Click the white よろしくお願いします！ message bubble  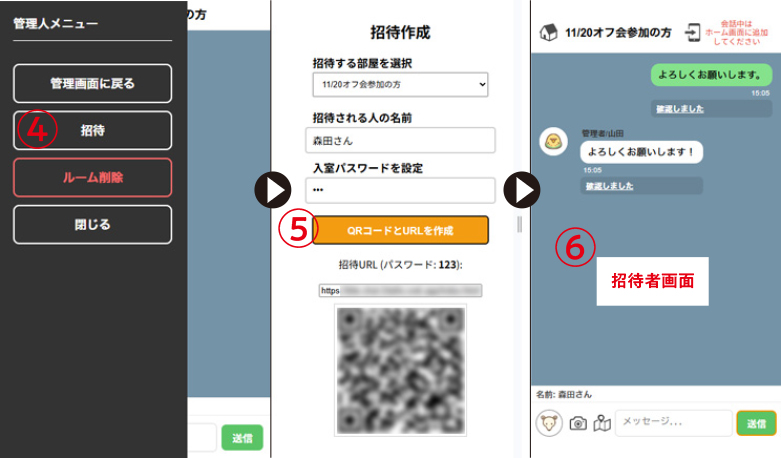coord(642,152)
